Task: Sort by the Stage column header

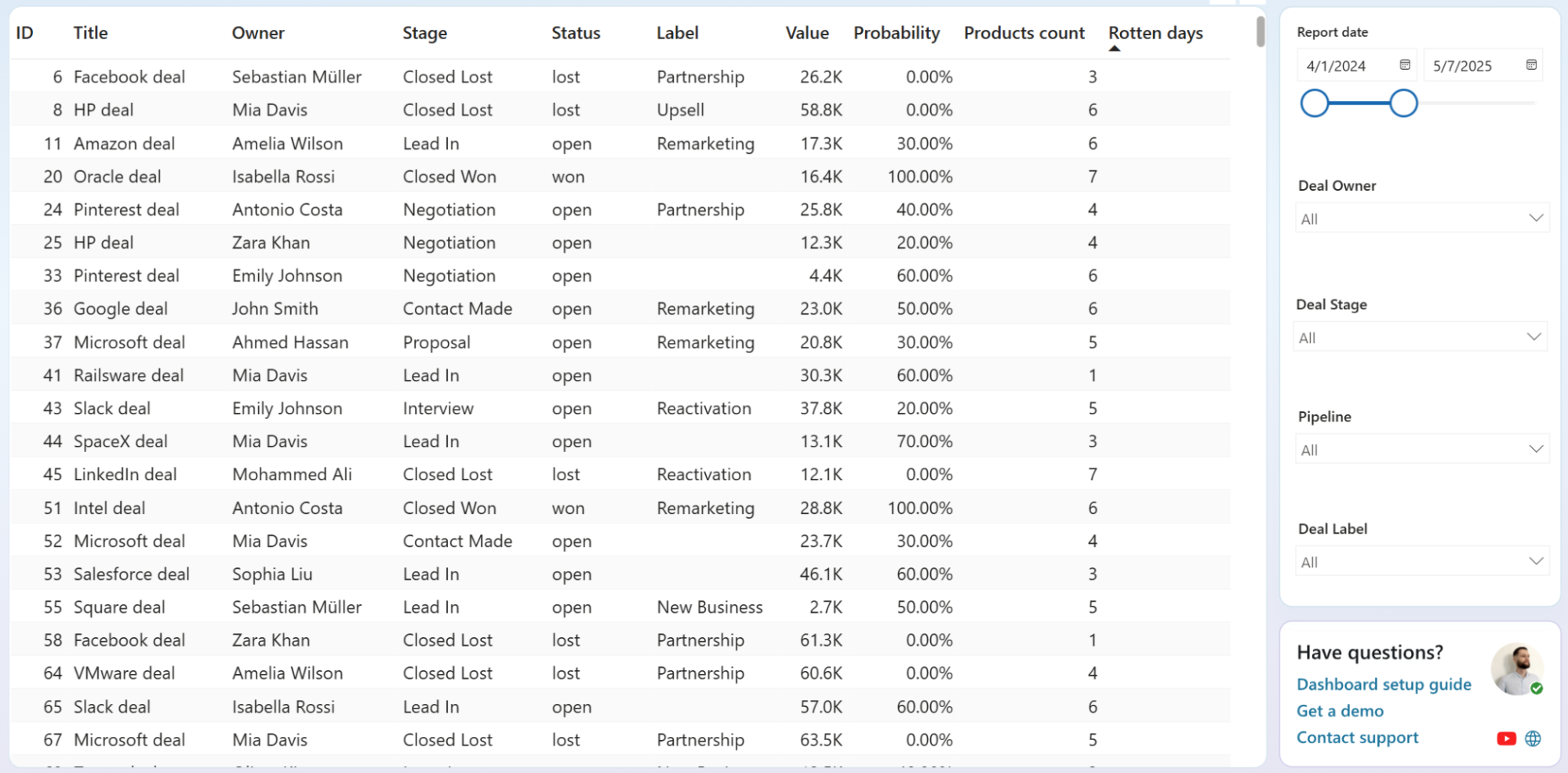Action: click(424, 33)
